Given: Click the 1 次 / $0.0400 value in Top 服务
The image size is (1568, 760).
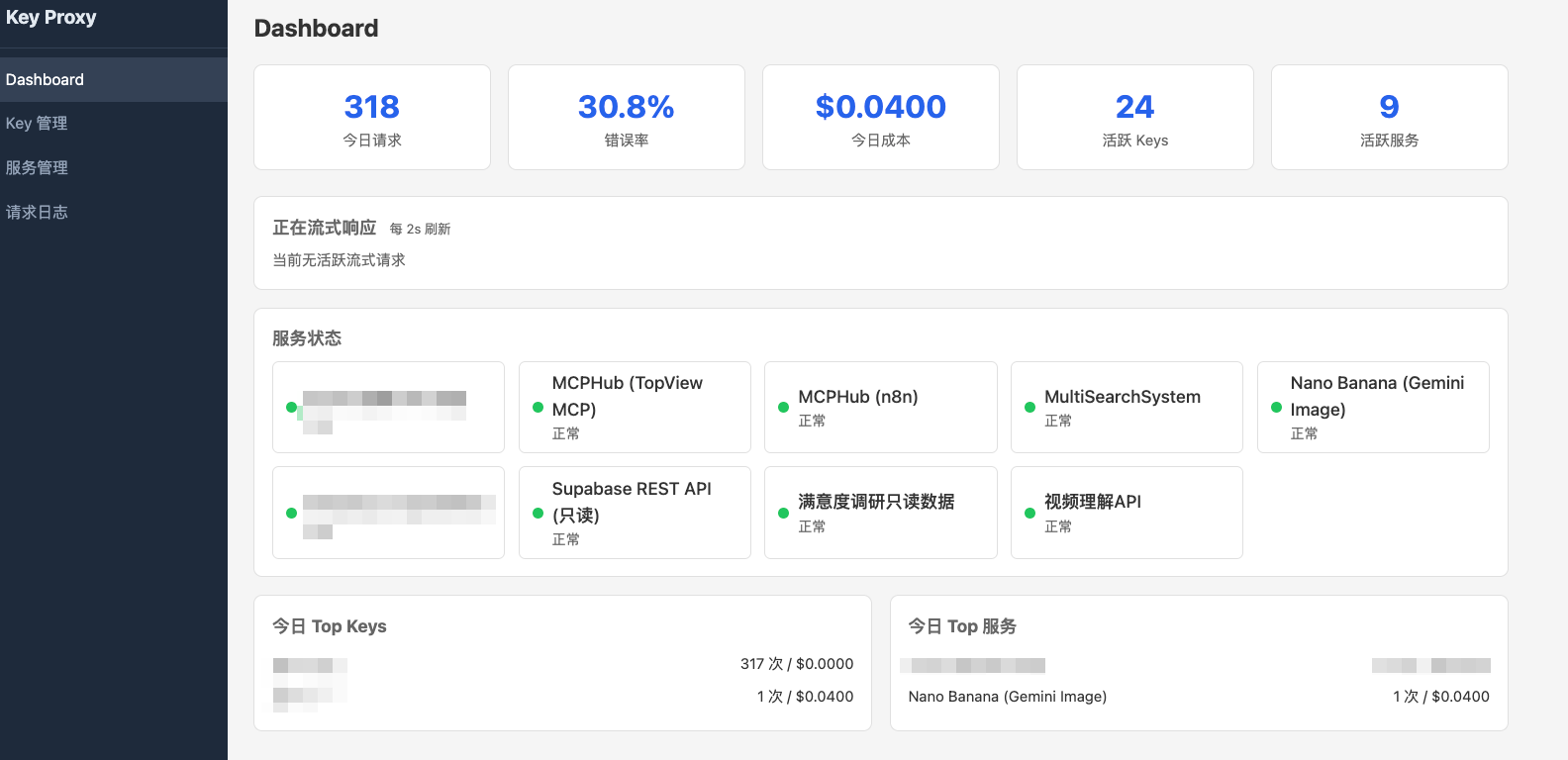Looking at the screenshot, I should pyautogui.click(x=1441, y=697).
